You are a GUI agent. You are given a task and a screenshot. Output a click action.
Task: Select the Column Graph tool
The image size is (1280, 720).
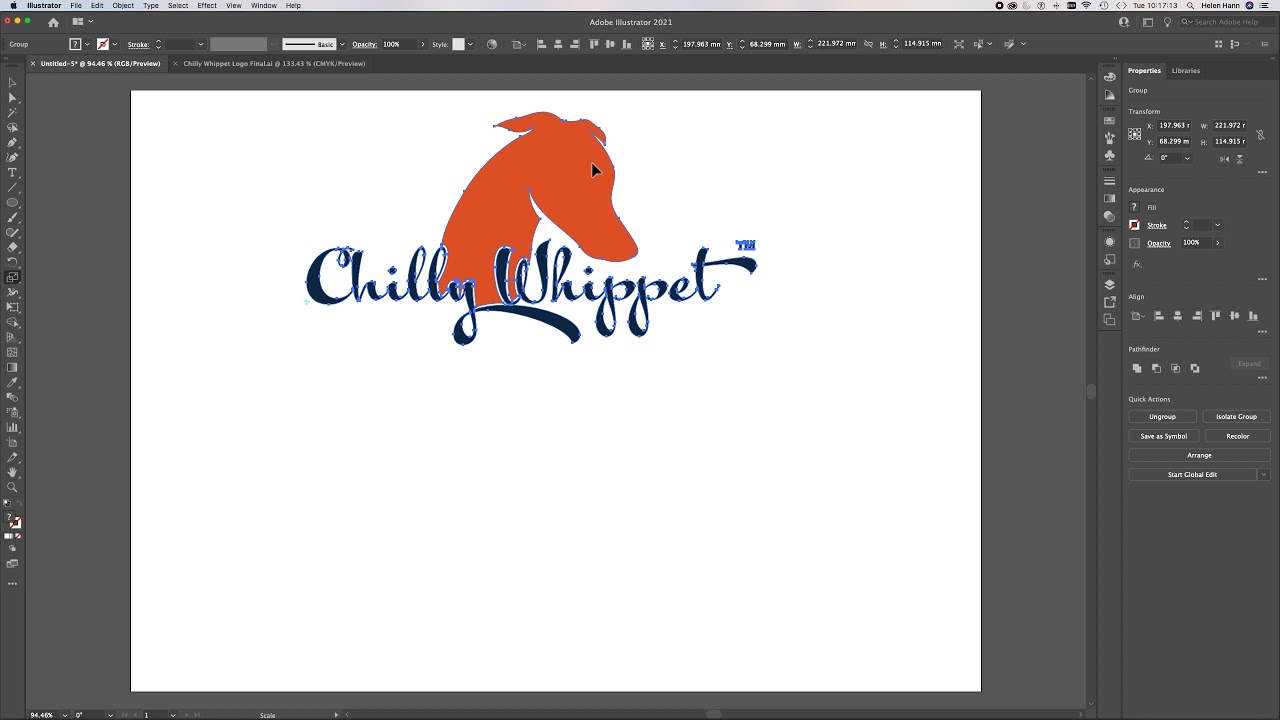(12, 427)
